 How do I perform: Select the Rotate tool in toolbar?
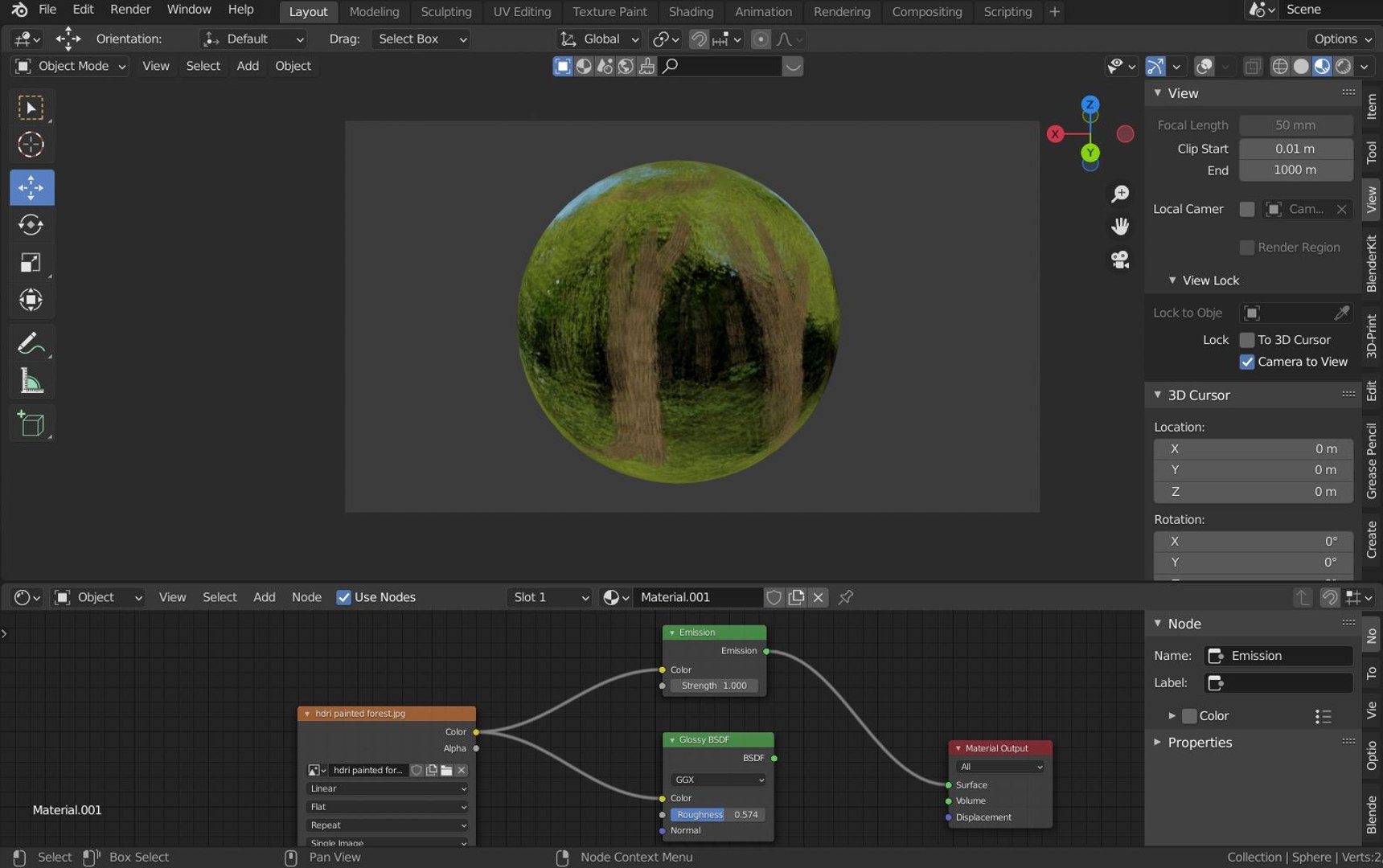point(31,225)
